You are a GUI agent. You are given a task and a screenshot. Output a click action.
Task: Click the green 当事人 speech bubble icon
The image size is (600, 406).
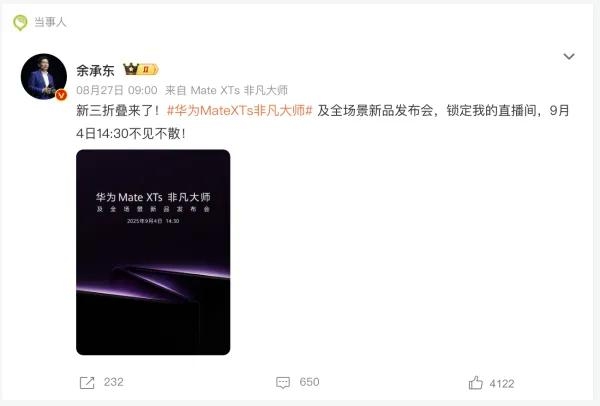point(20,23)
